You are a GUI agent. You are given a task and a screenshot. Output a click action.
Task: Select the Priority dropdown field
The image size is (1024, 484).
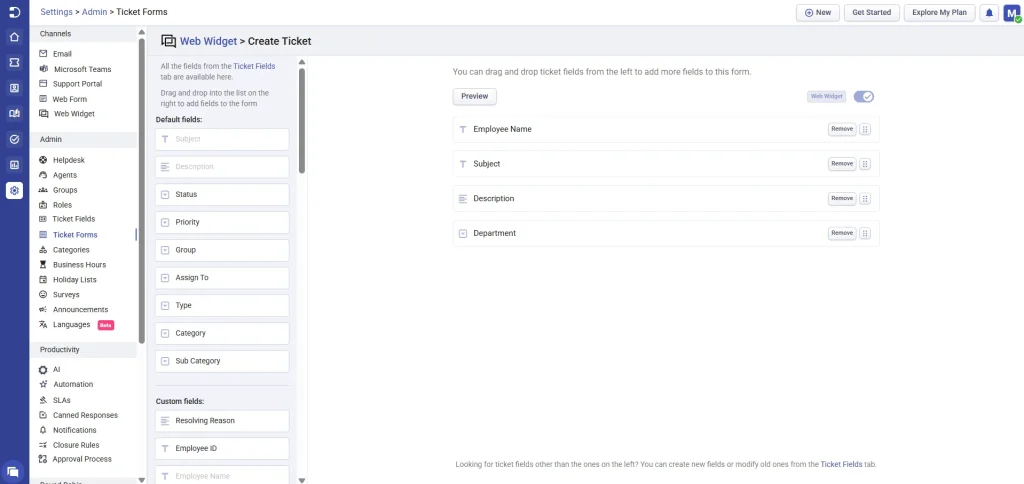[x=222, y=222]
